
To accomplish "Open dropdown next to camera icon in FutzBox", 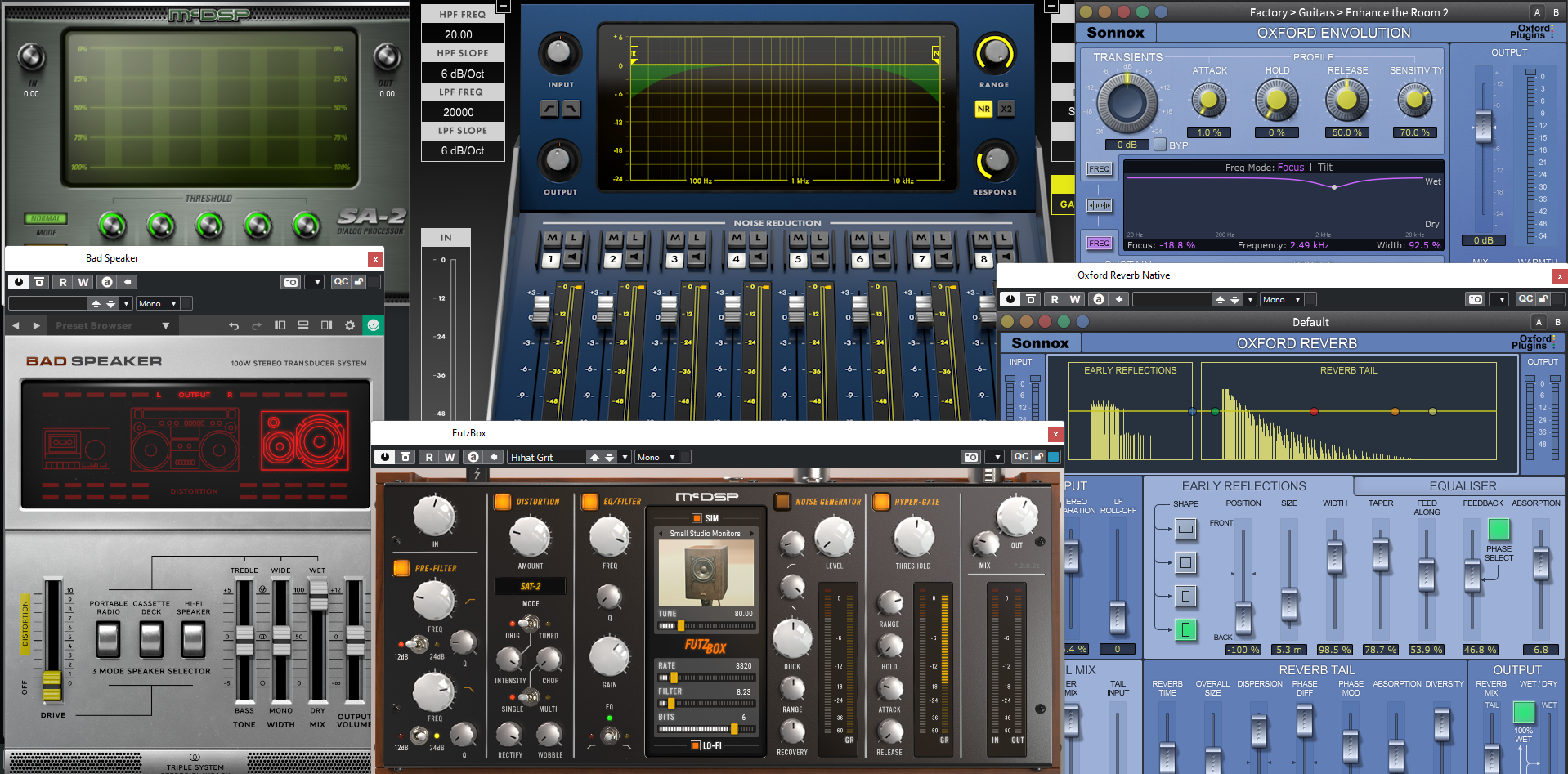I will [995, 457].
